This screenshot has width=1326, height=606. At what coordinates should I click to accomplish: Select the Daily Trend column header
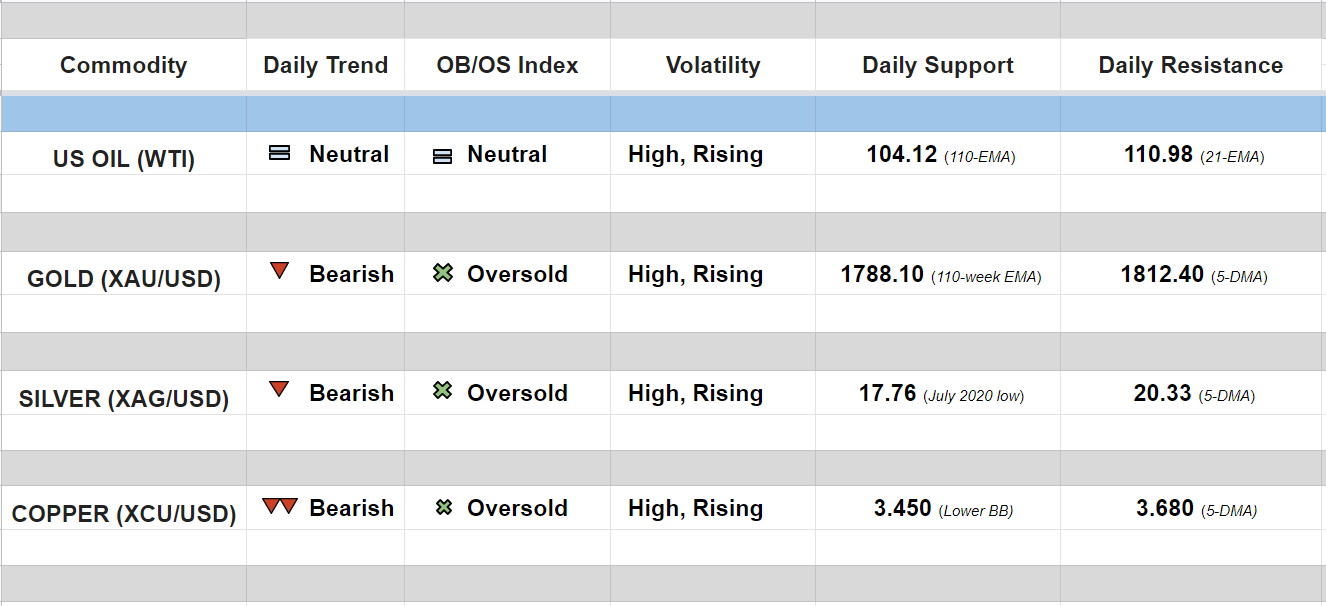325,66
